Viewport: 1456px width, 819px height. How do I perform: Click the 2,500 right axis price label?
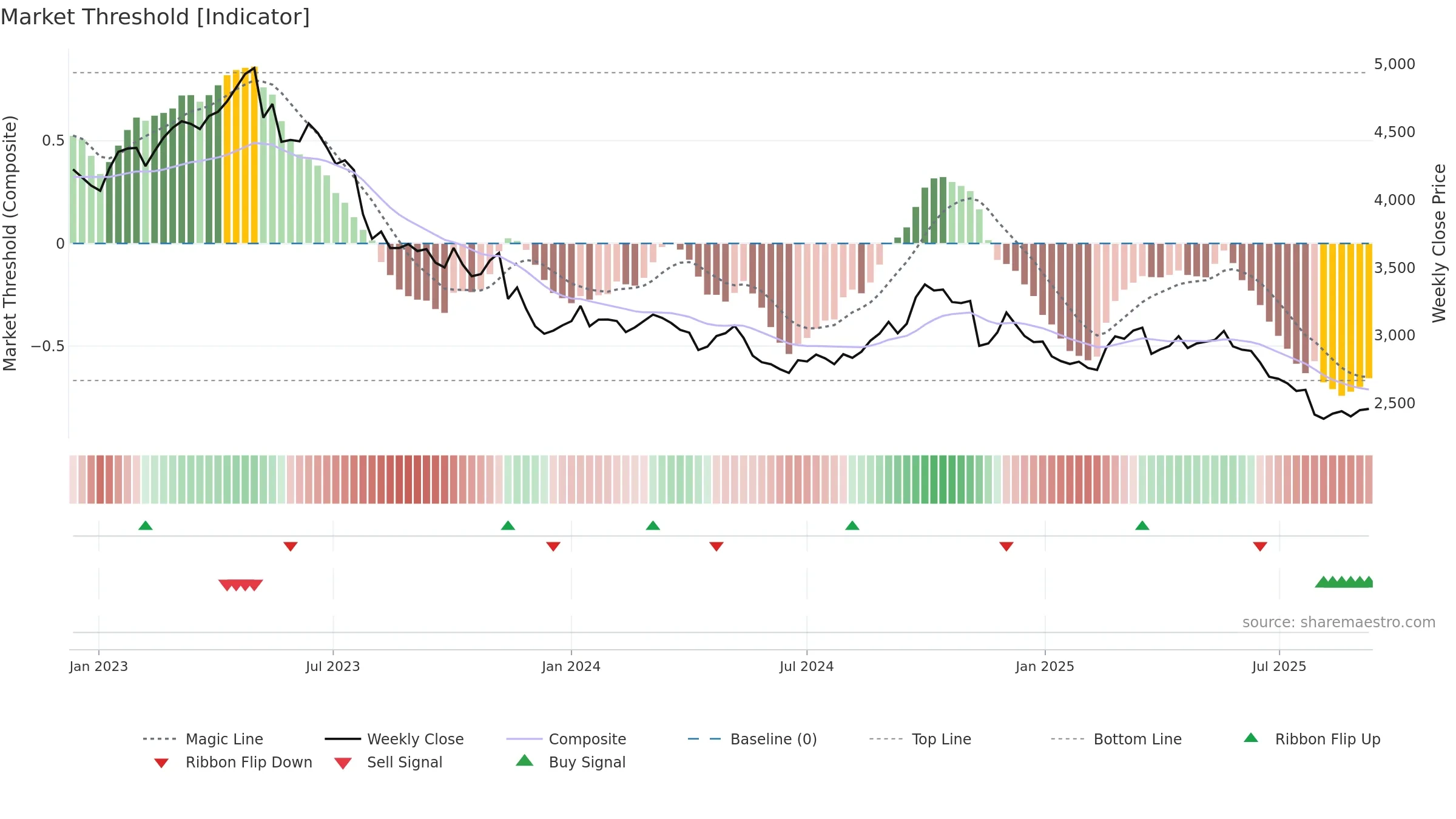pos(1395,403)
